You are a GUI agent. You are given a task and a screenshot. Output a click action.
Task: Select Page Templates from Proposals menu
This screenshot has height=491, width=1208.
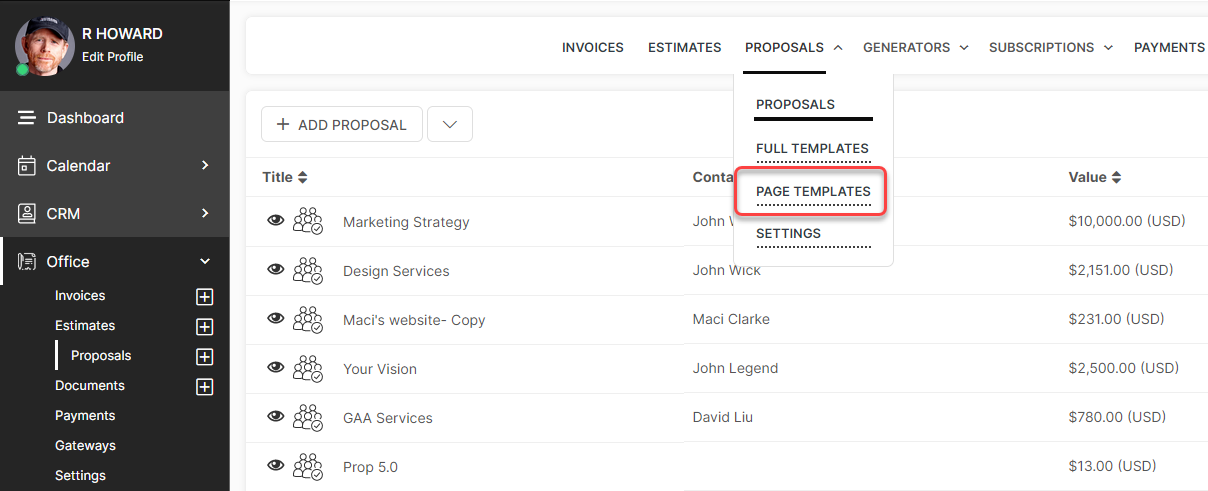[x=813, y=191]
